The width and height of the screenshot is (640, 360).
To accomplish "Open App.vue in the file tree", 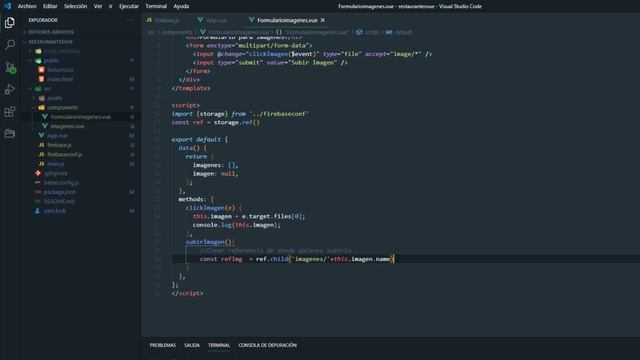I will tap(57, 136).
